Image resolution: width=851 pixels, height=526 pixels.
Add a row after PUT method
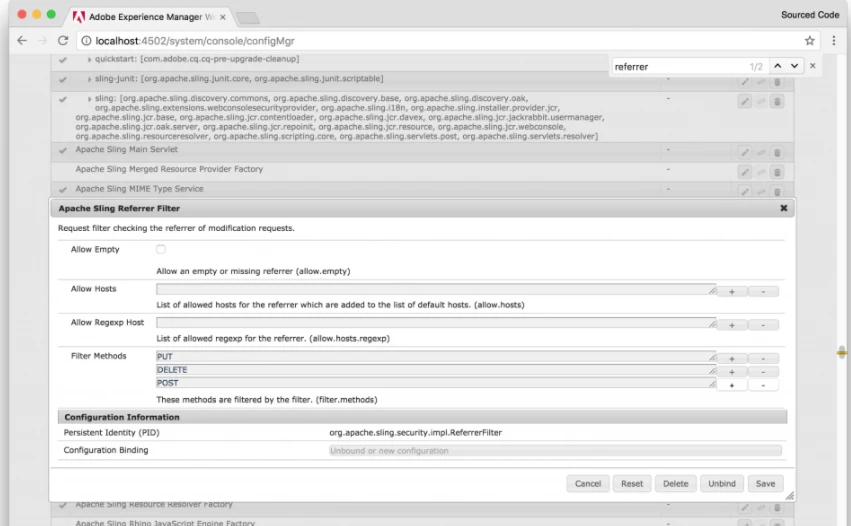[x=732, y=359]
